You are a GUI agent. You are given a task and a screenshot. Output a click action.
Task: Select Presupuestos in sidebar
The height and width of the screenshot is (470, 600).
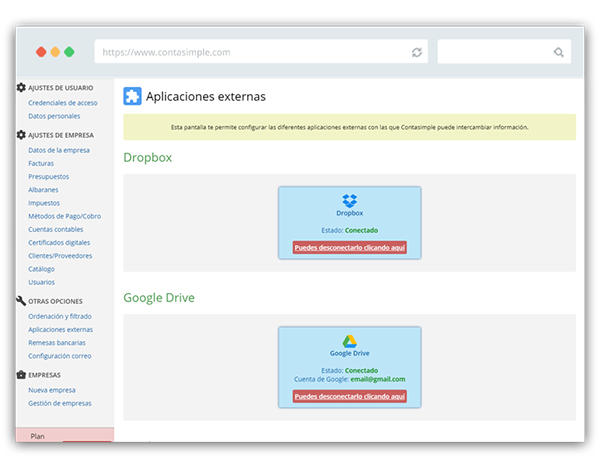pos(49,176)
